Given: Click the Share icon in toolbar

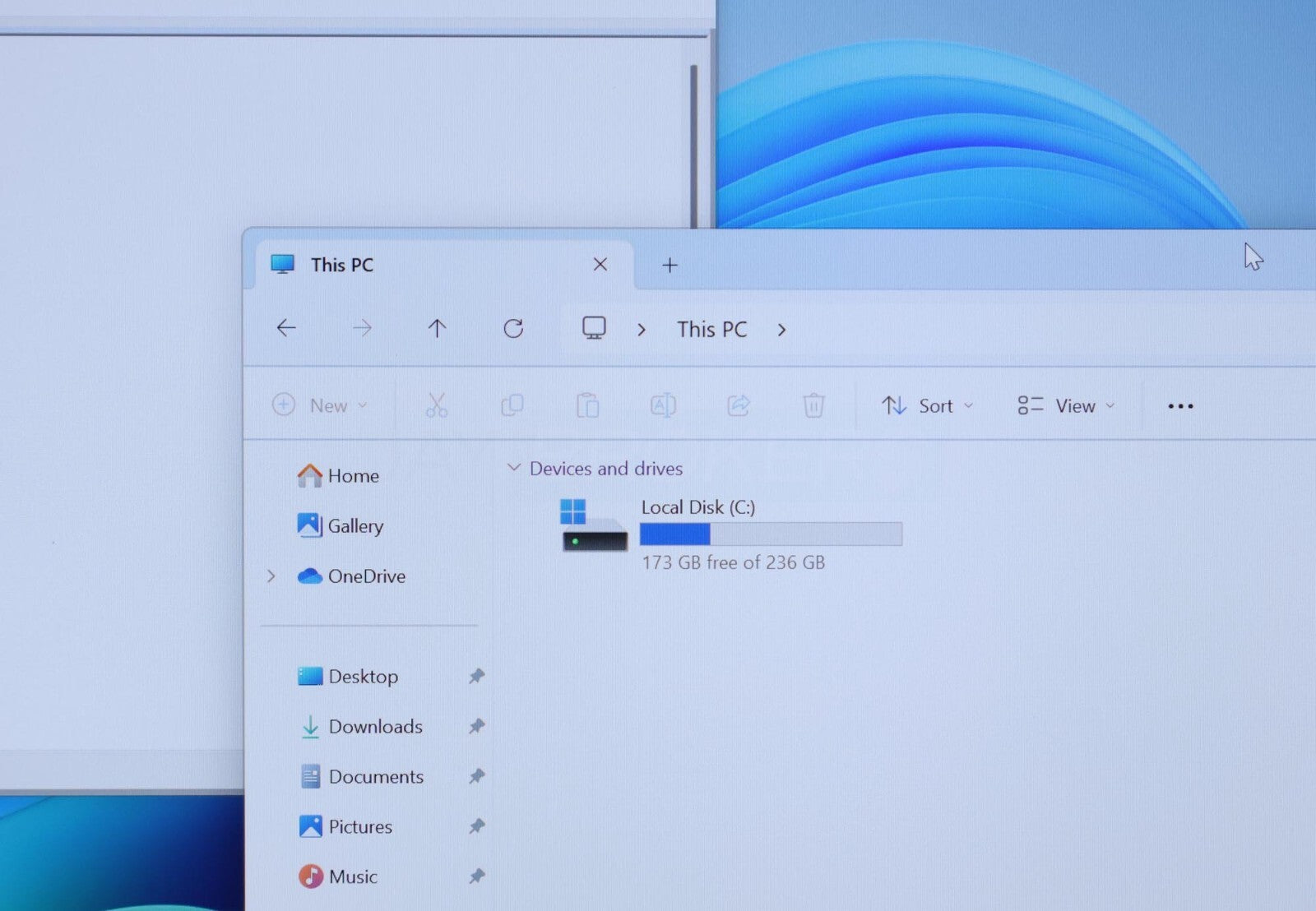Looking at the screenshot, I should click(x=739, y=405).
